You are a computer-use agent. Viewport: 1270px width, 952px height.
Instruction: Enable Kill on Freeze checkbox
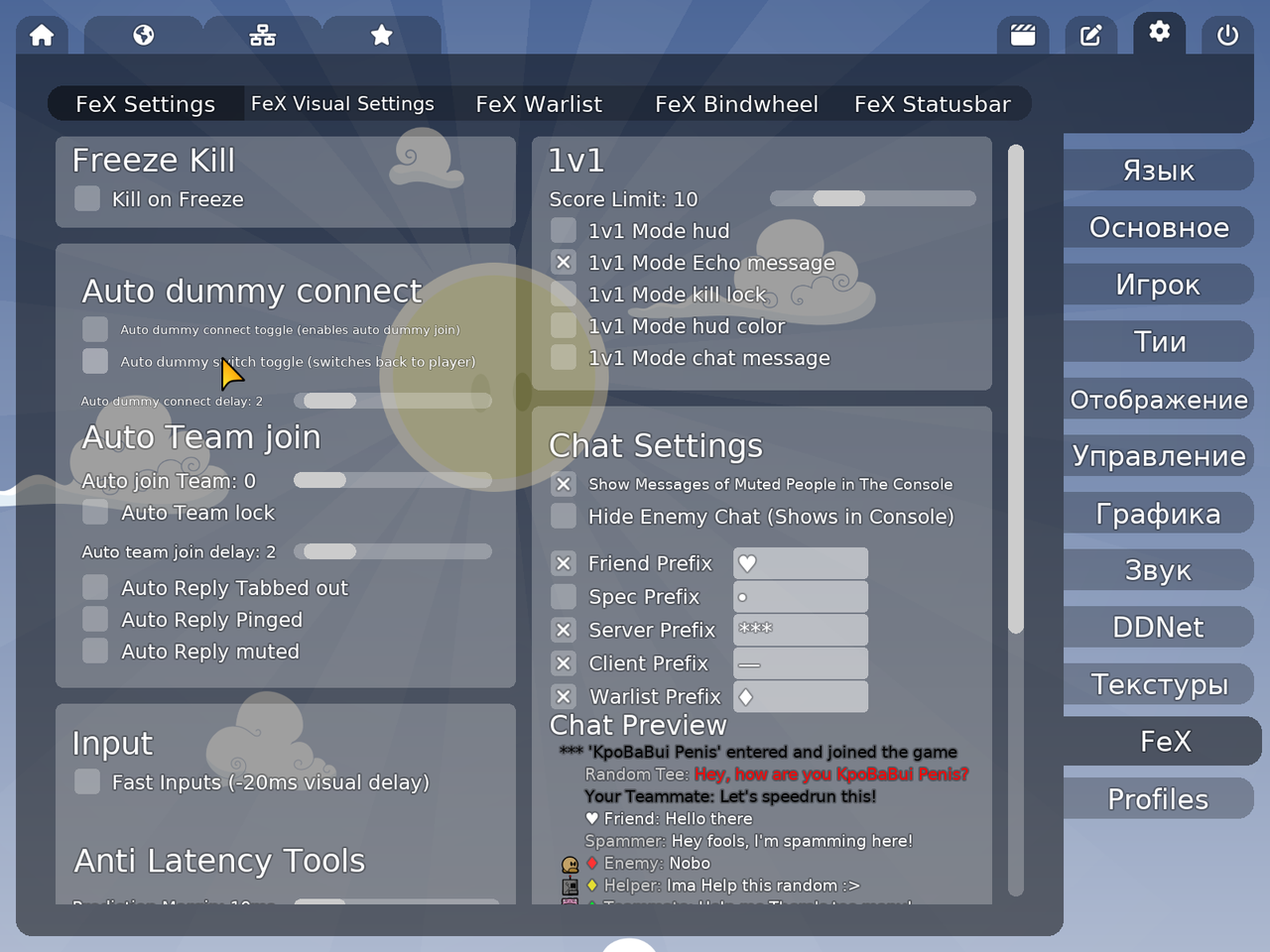pyautogui.click(x=87, y=198)
